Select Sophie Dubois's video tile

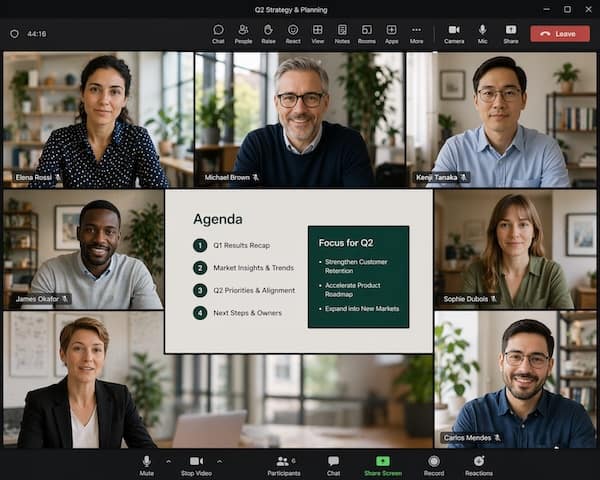coord(515,250)
